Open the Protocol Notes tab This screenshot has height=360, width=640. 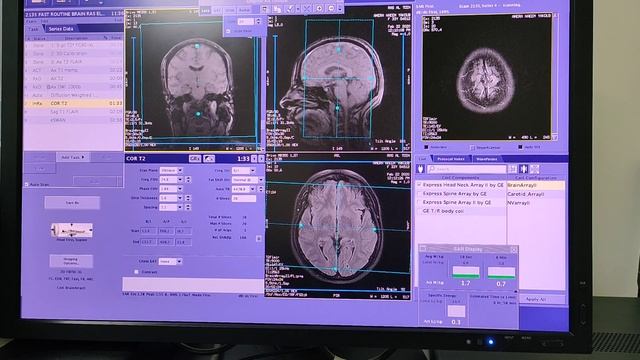coord(451,159)
